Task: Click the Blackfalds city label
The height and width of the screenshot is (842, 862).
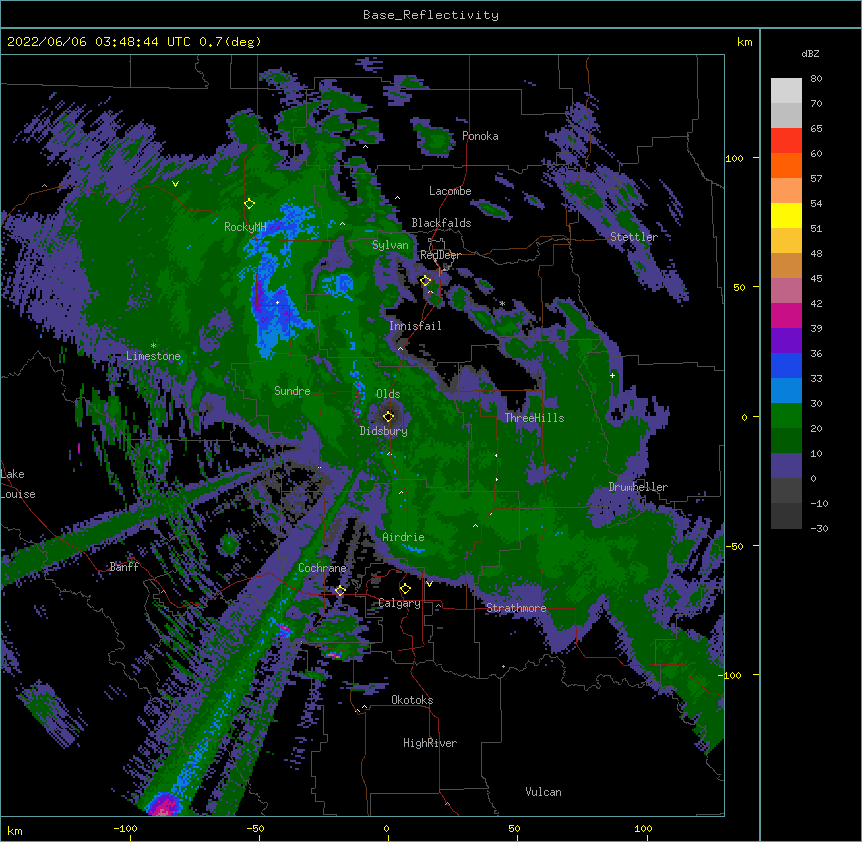Action: tap(441, 223)
